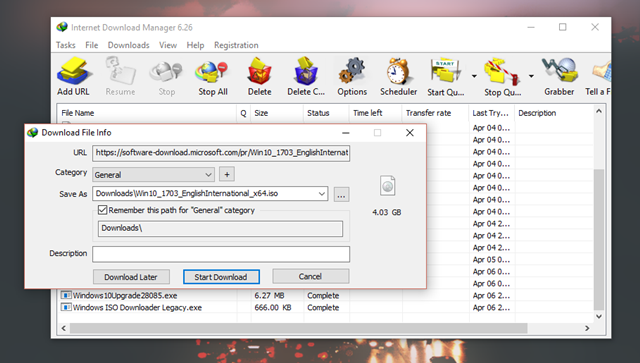The height and width of the screenshot is (363, 640).
Task: Sort by the Description column header
Action: [554, 113]
